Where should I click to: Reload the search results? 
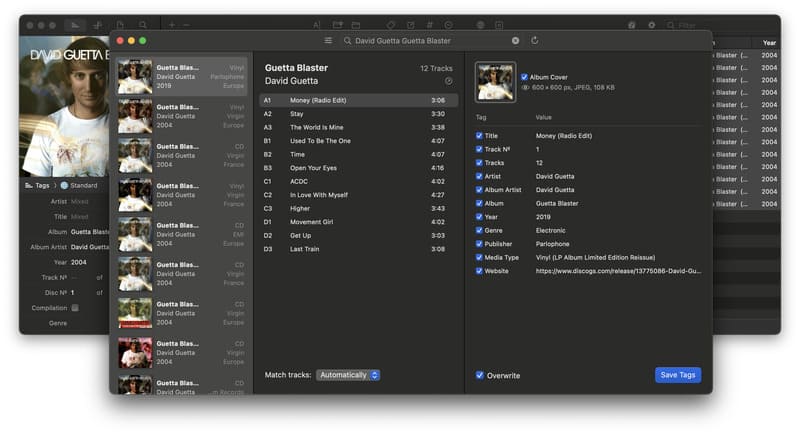coord(534,40)
